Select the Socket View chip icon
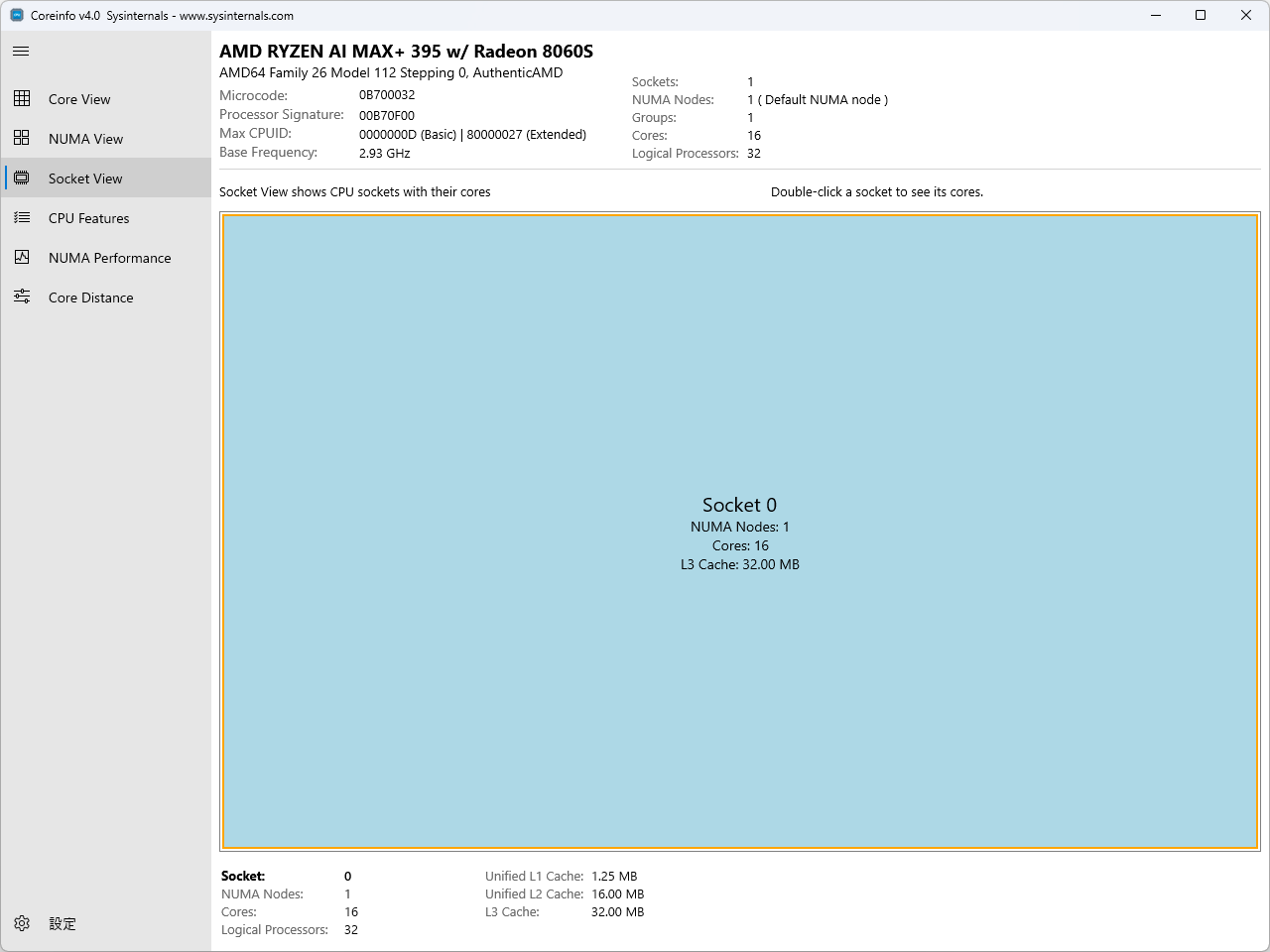 [x=21, y=178]
